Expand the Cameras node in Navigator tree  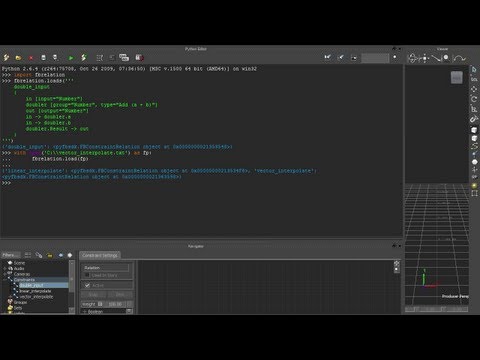tap(5, 274)
